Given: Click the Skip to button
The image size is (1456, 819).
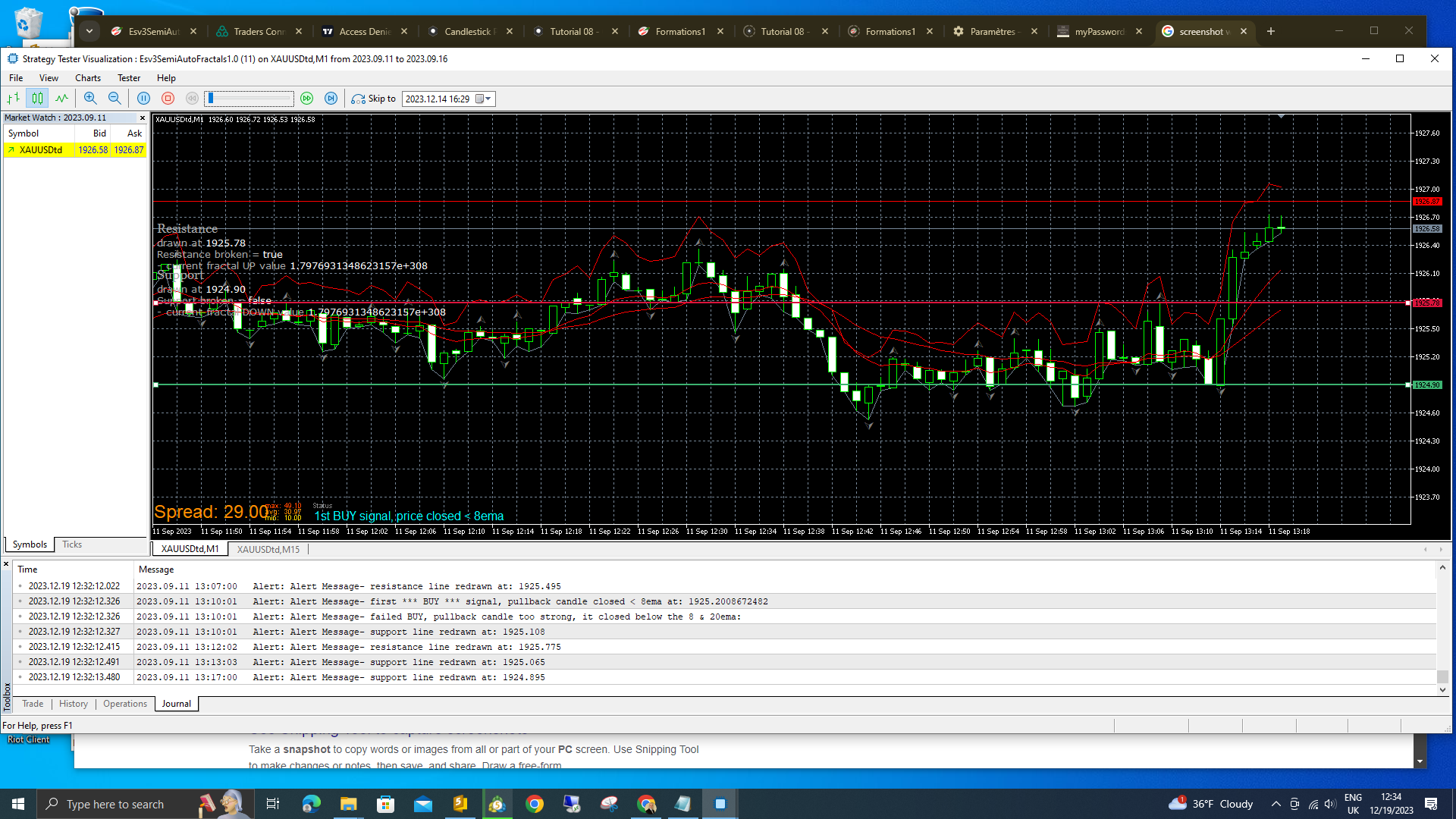Looking at the screenshot, I should [x=374, y=99].
